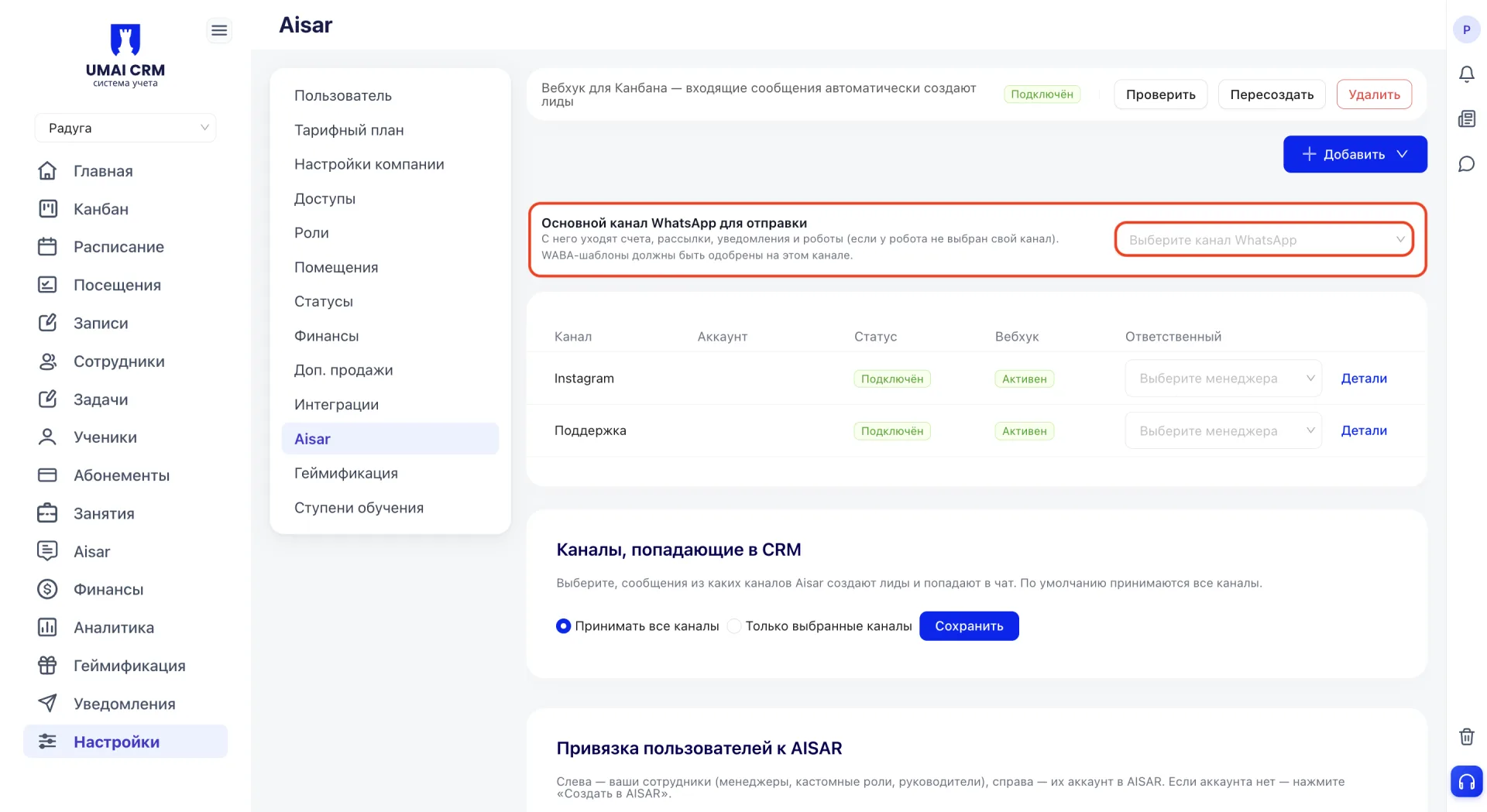The width and height of the screenshot is (1487, 812).
Task: Click the Аналитика chart icon
Action: click(47, 627)
